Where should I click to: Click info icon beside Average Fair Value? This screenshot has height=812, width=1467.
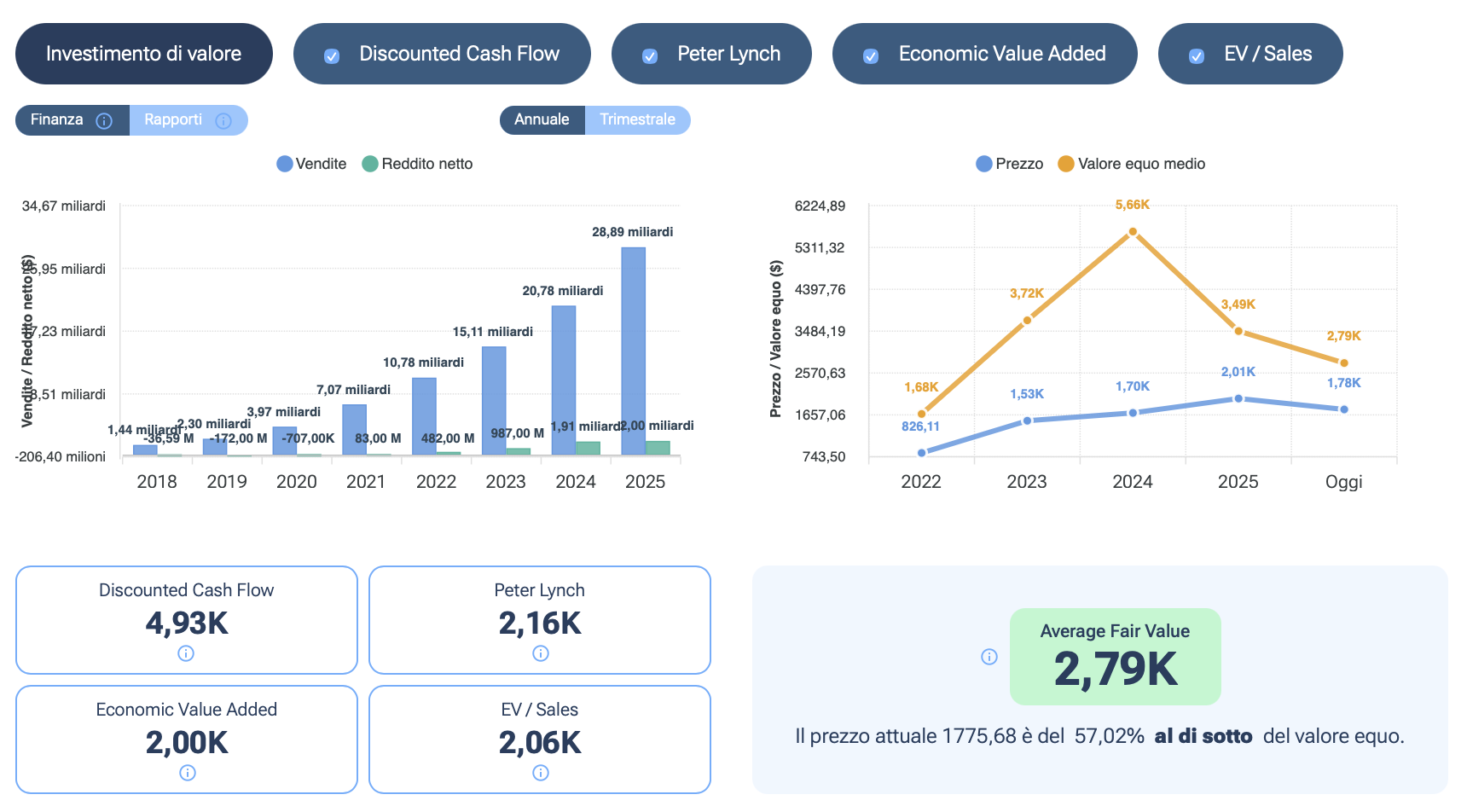(x=989, y=657)
